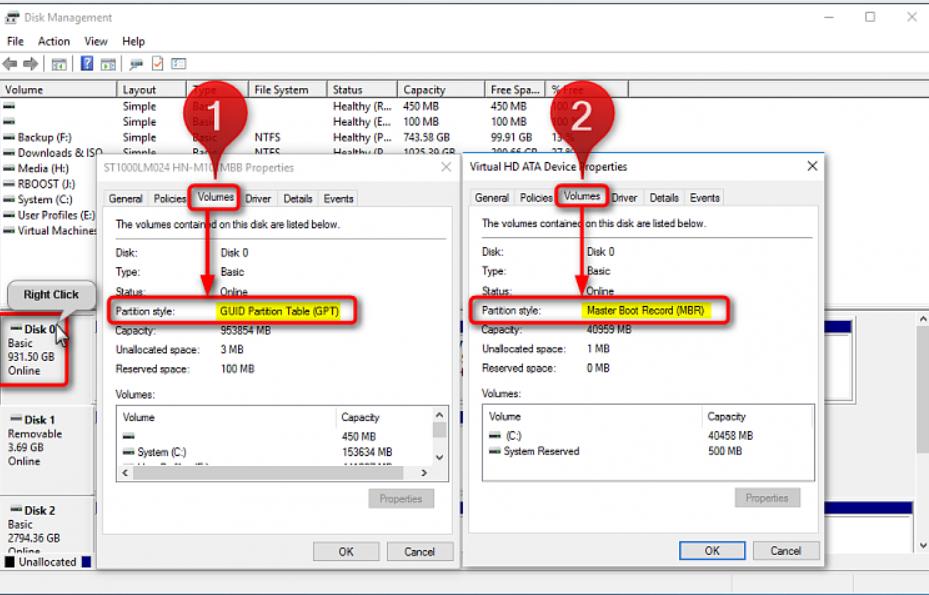Switch to Policies tab in left dialog
Viewport: 929px width, 595px height.
(170, 199)
